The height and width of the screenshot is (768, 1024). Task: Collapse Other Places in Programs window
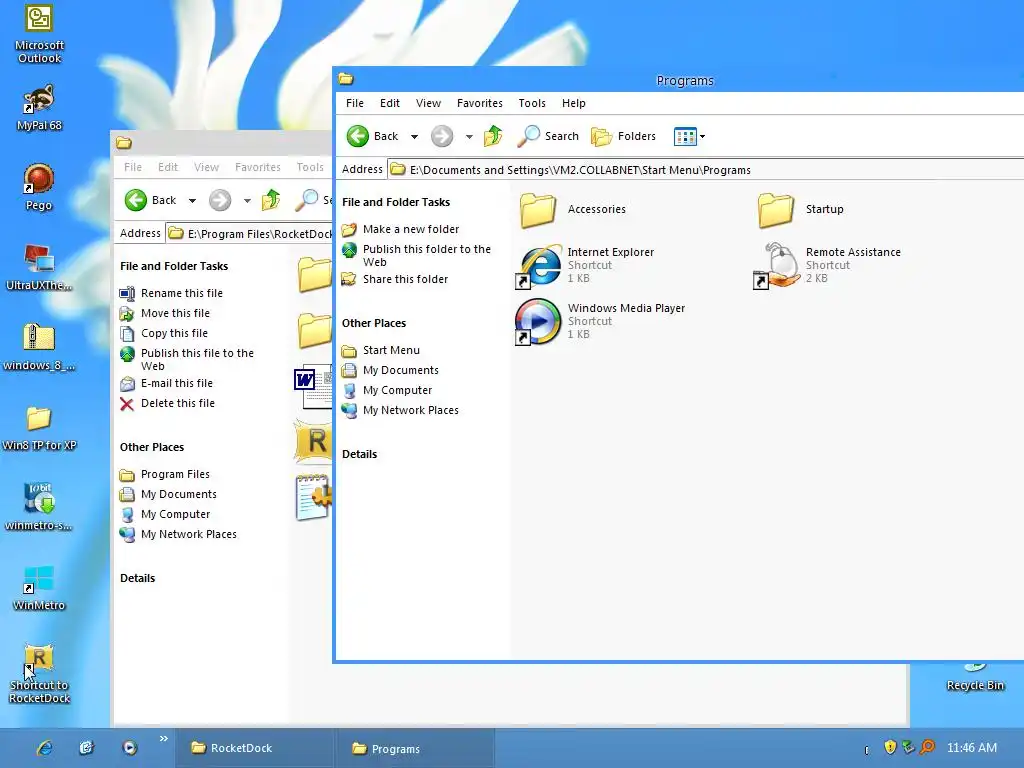pos(374,323)
